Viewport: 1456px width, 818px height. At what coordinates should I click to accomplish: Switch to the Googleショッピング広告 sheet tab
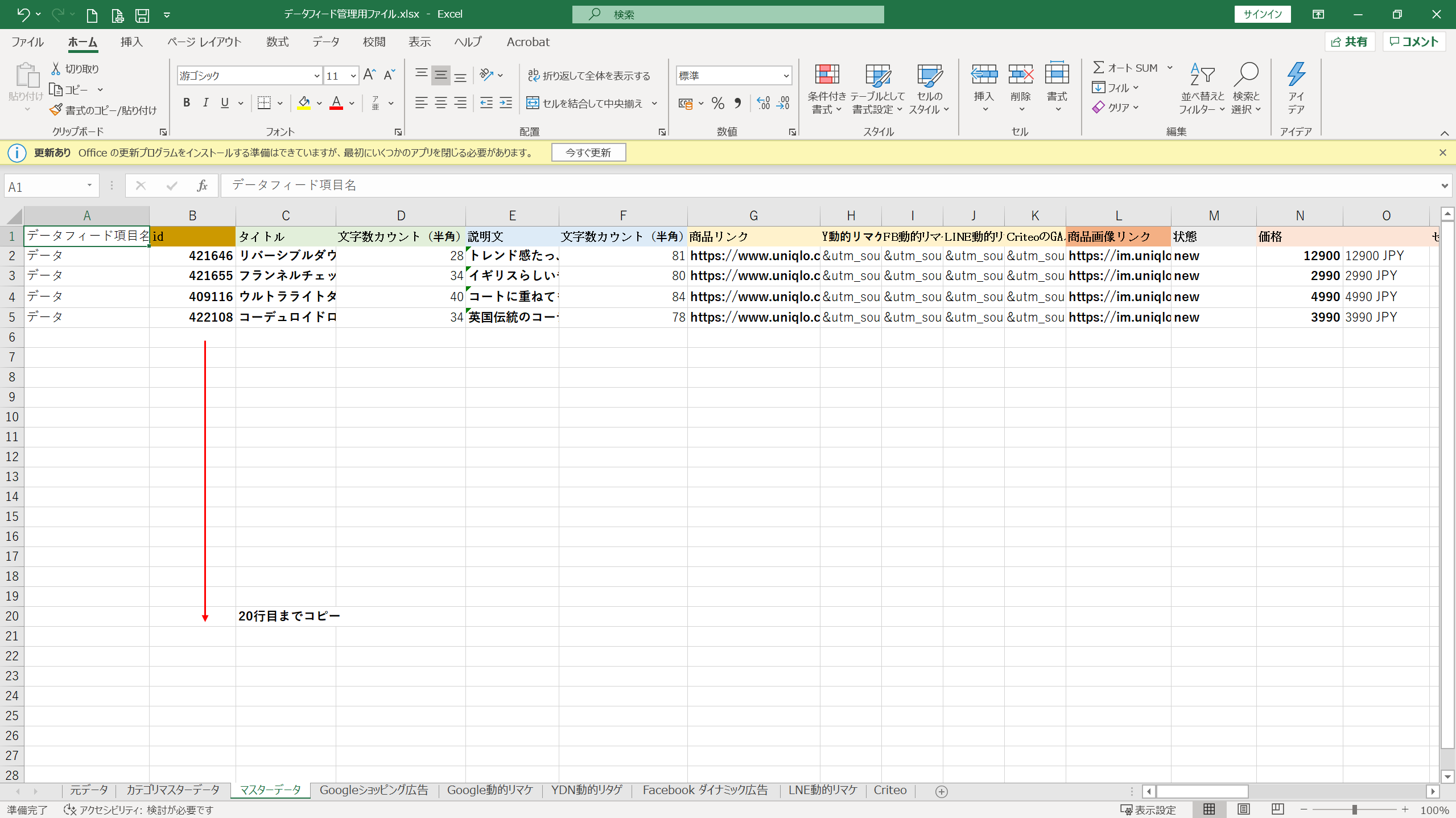[373, 790]
